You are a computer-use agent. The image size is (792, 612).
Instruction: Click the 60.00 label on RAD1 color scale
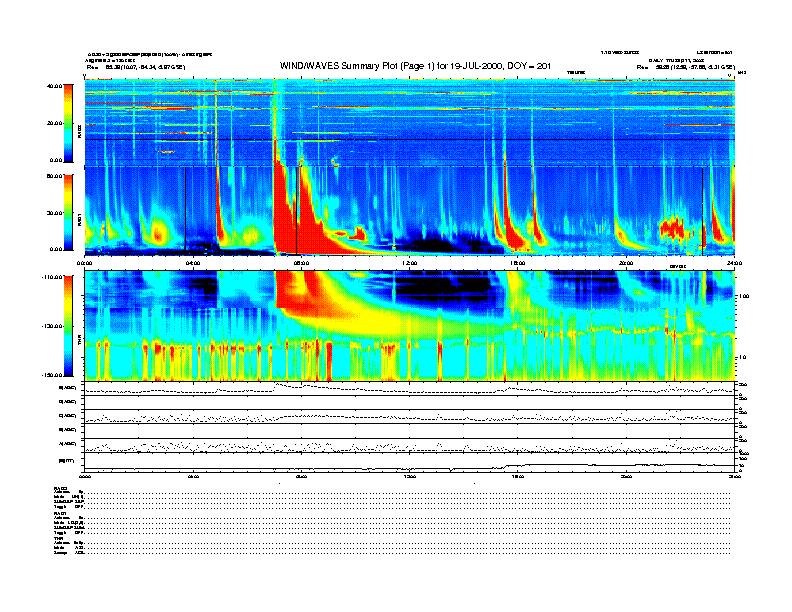point(55,176)
